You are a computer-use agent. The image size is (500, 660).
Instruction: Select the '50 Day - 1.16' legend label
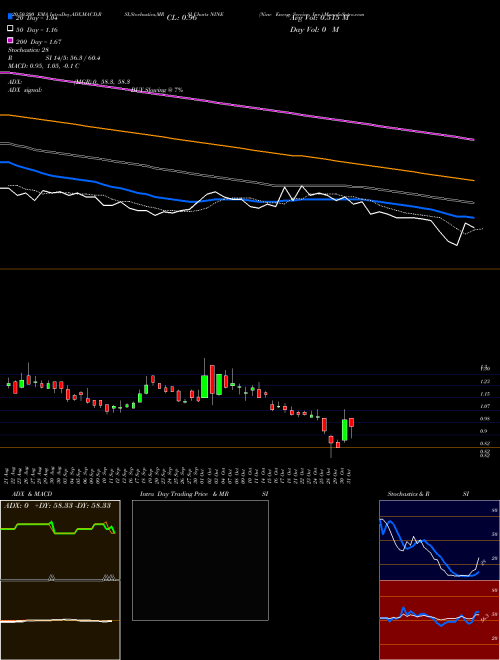coord(37,30)
